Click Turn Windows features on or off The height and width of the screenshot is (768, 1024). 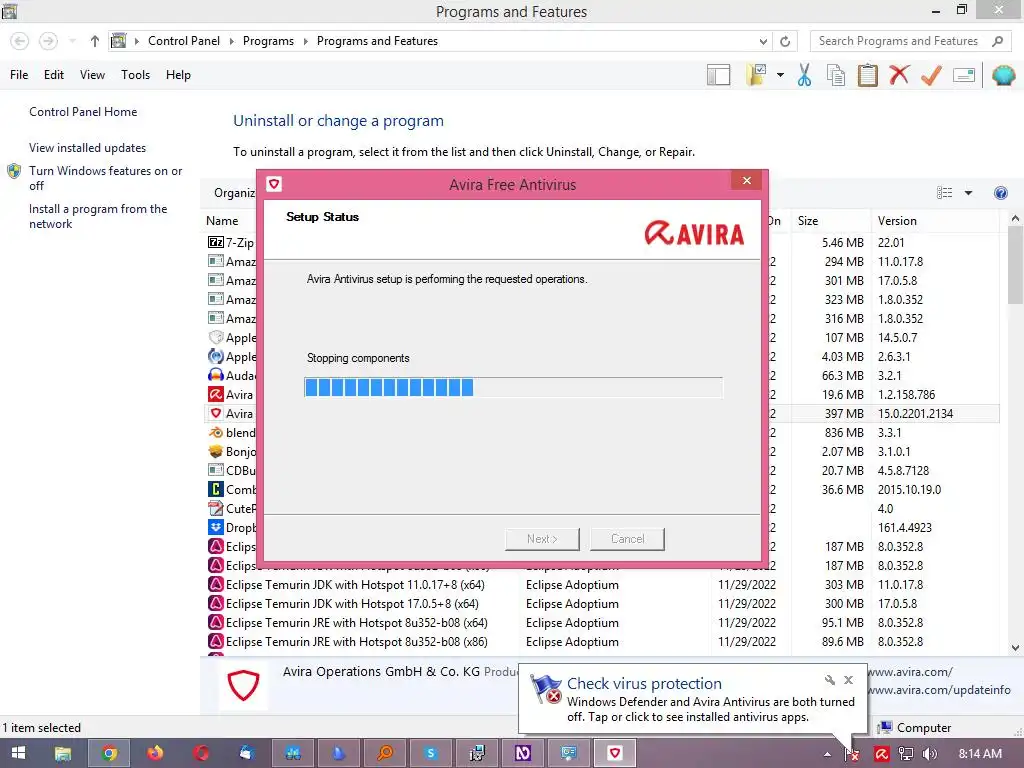coord(105,178)
